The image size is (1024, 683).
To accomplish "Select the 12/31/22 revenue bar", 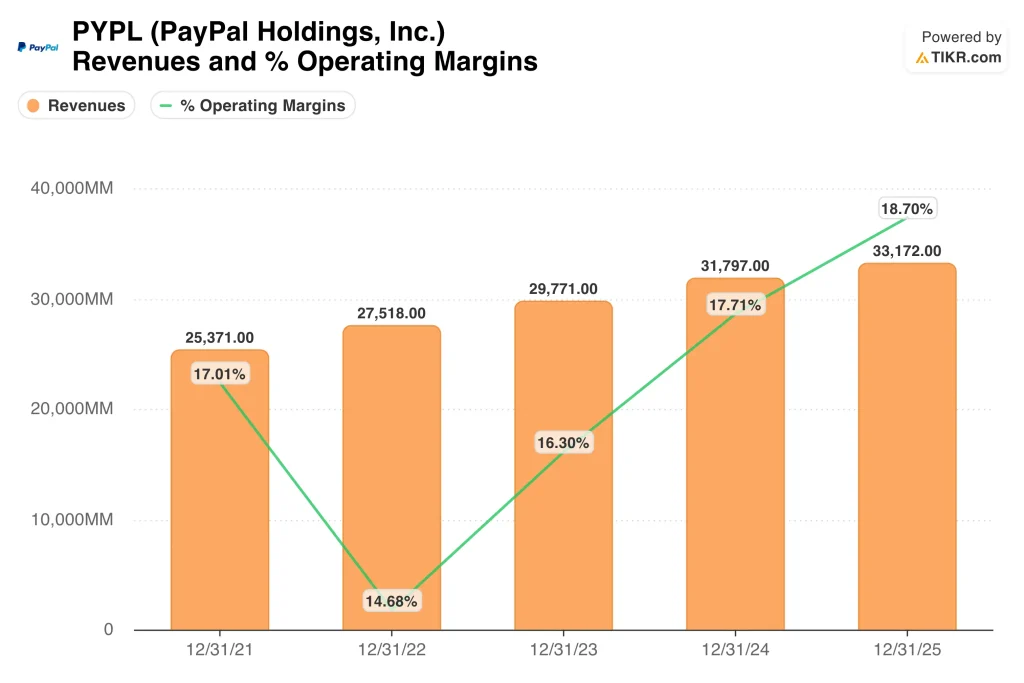I will coord(392,478).
